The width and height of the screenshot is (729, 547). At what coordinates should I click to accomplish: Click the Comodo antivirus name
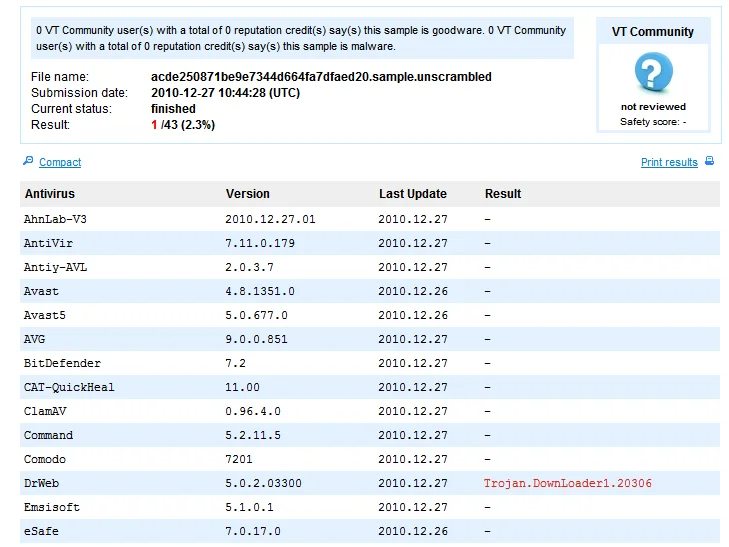[45, 459]
